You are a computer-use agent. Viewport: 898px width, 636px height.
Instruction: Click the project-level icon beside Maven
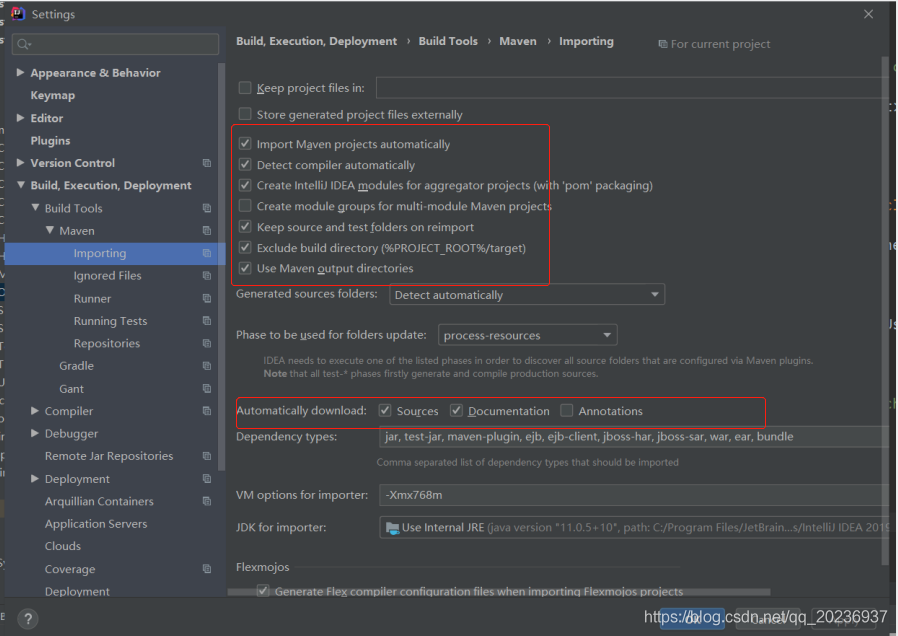[207, 231]
